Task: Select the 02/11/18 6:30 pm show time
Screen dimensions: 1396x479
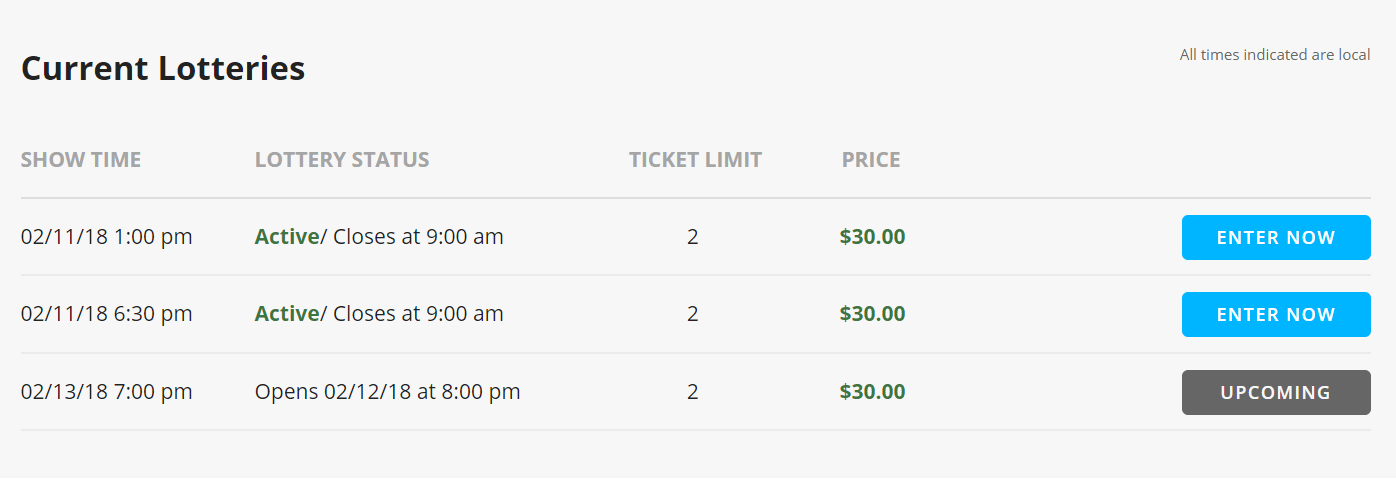Action: (107, 314)
